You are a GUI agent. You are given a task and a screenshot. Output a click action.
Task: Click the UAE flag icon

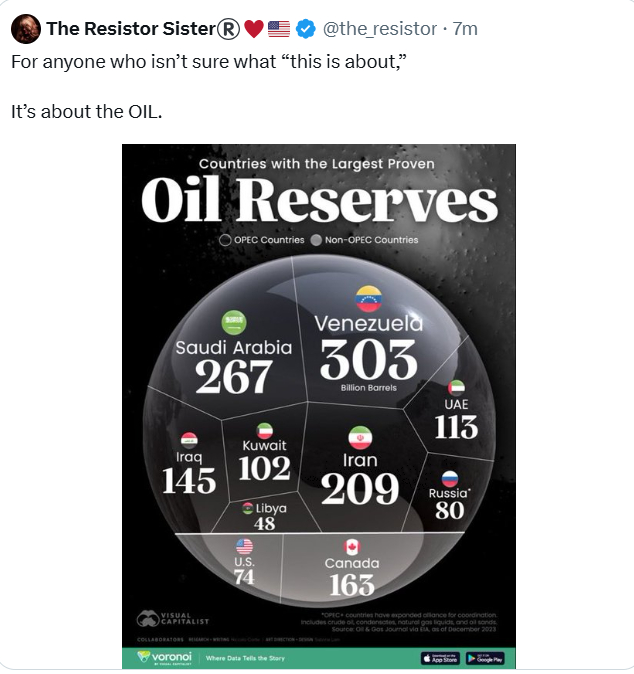pyautogui.click(x=456, y=387)
